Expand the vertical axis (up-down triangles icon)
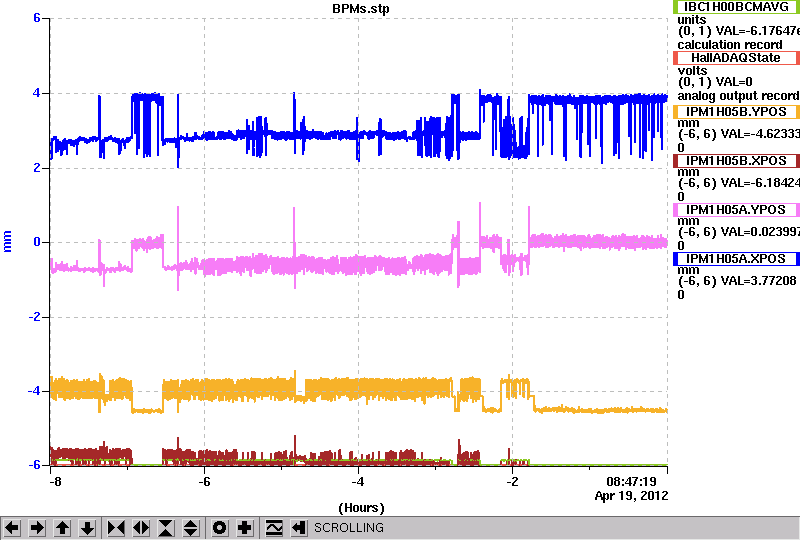The height and width of the screenshot is (540, 800). (191, 528)
